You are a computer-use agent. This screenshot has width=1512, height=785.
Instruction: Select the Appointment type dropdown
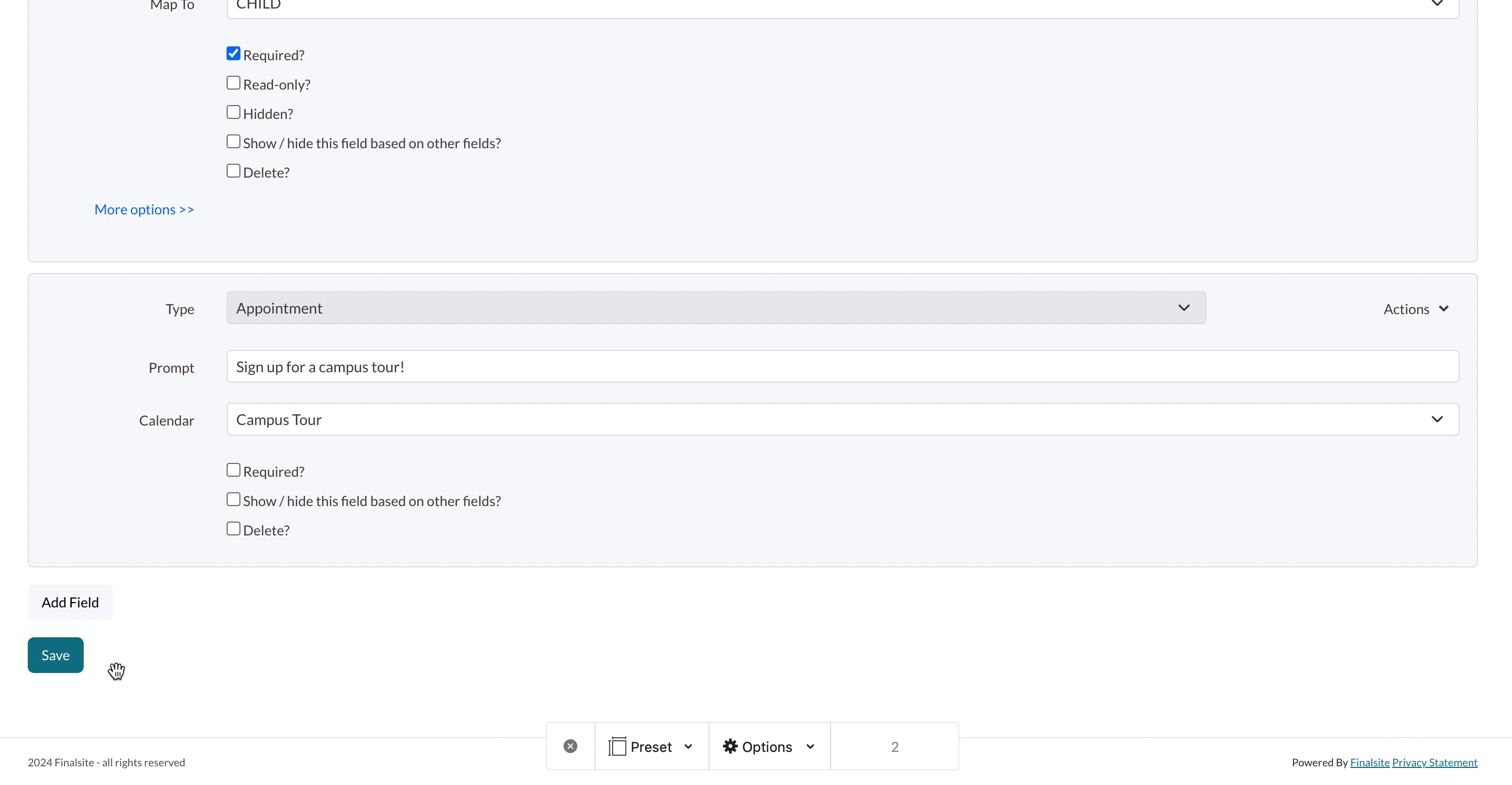tap(714, 308)
